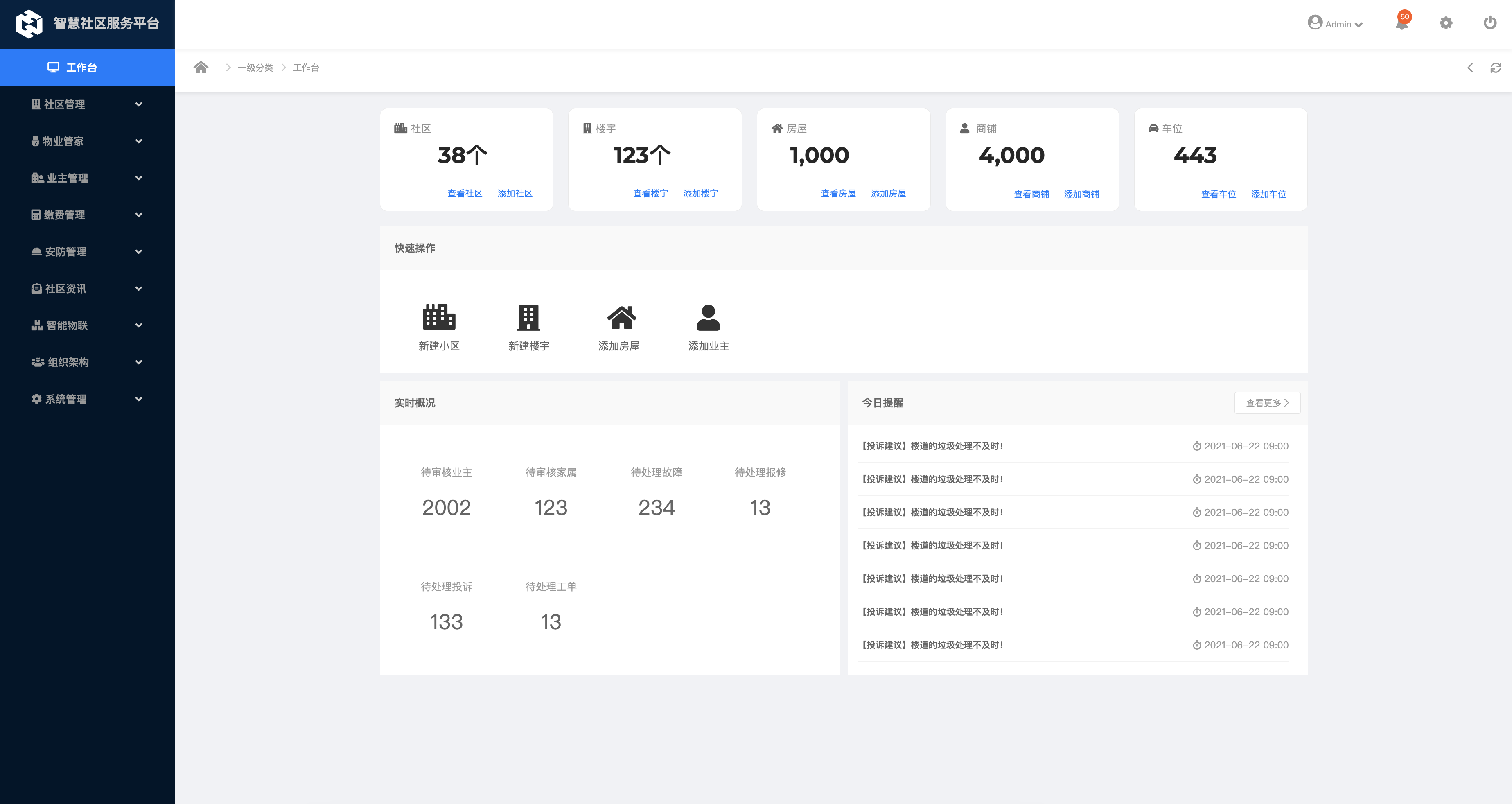
Task: Click the 待审核家属 count 123
Action: [551, 508]
